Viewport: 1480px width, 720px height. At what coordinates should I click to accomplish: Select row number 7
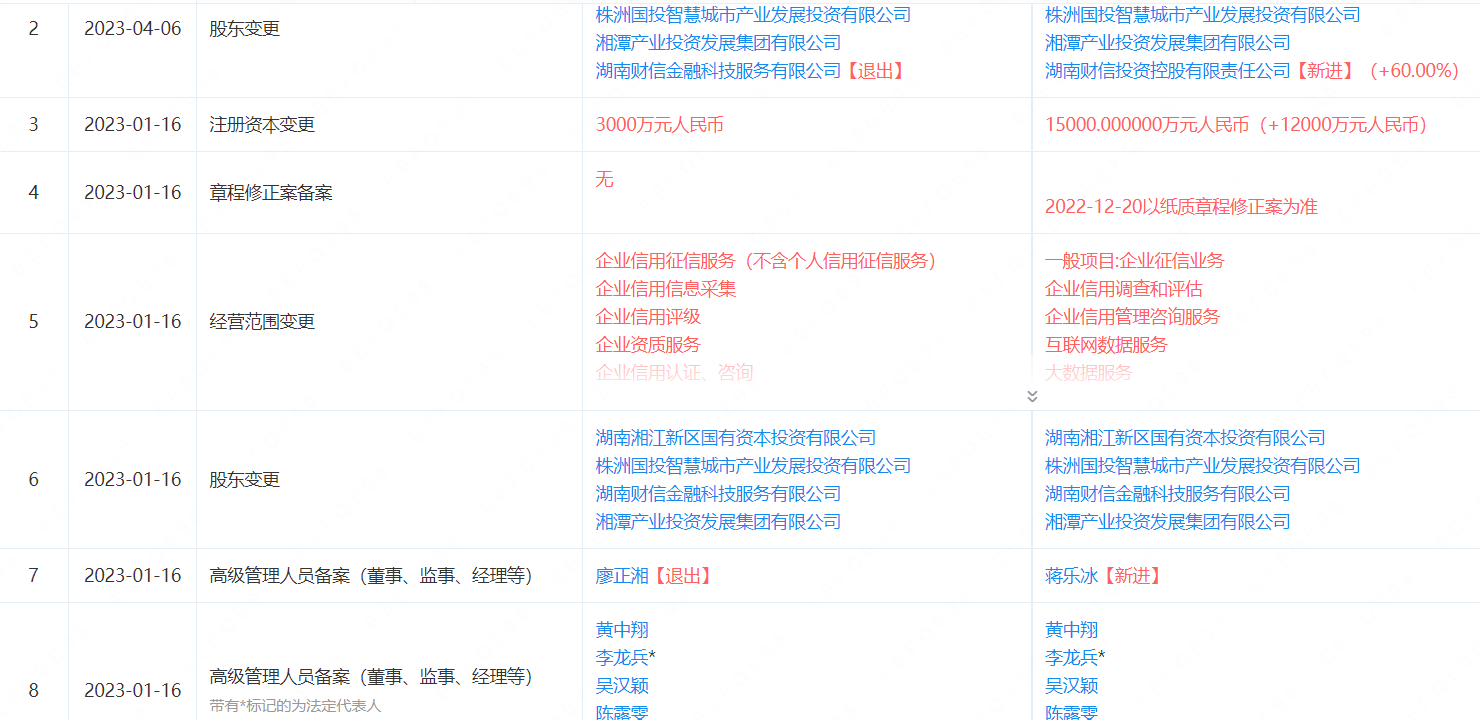coord(34,576)
